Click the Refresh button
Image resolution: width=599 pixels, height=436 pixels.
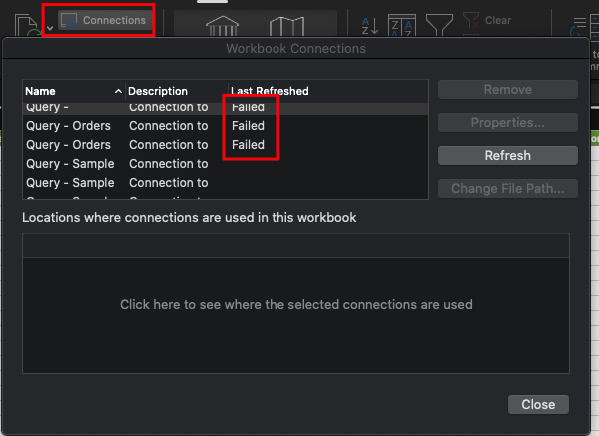point(508,156)
